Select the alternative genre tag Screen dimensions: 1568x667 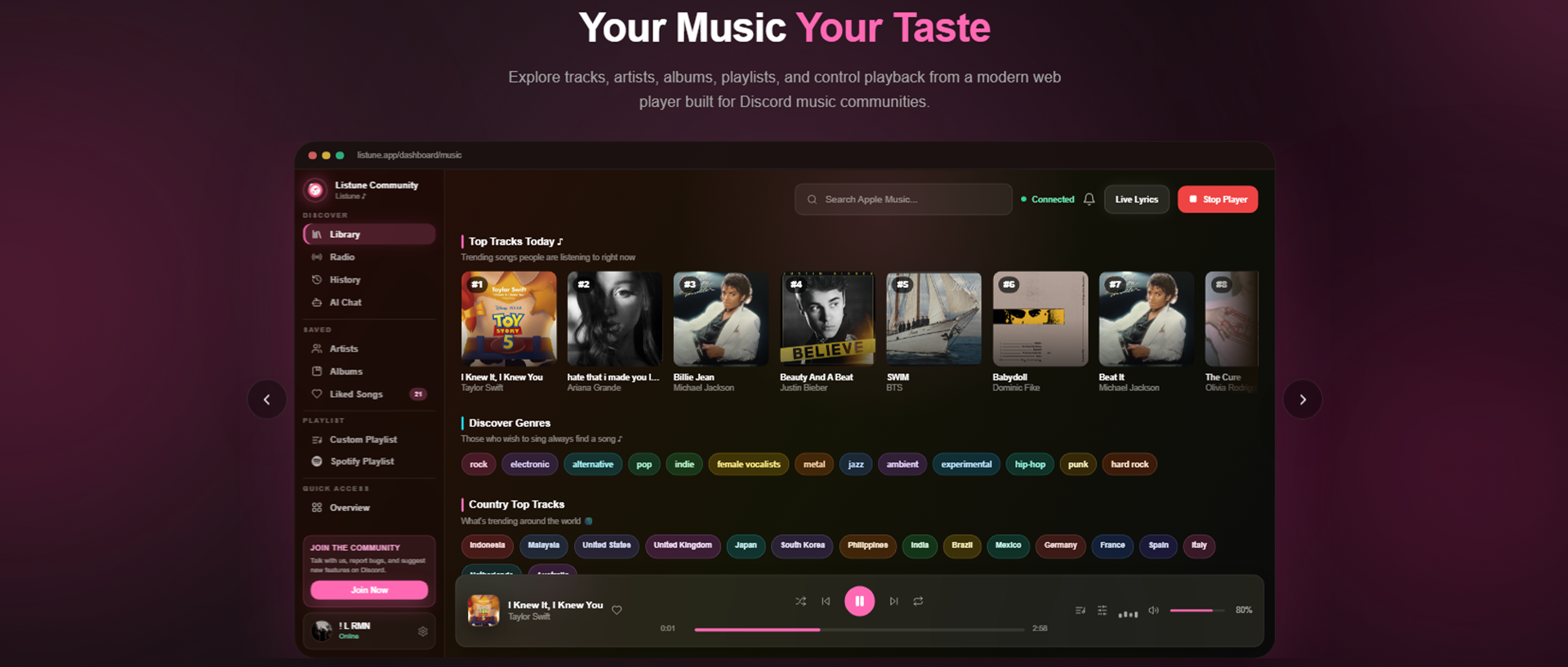pyautogui.click(x=593, y=465)
